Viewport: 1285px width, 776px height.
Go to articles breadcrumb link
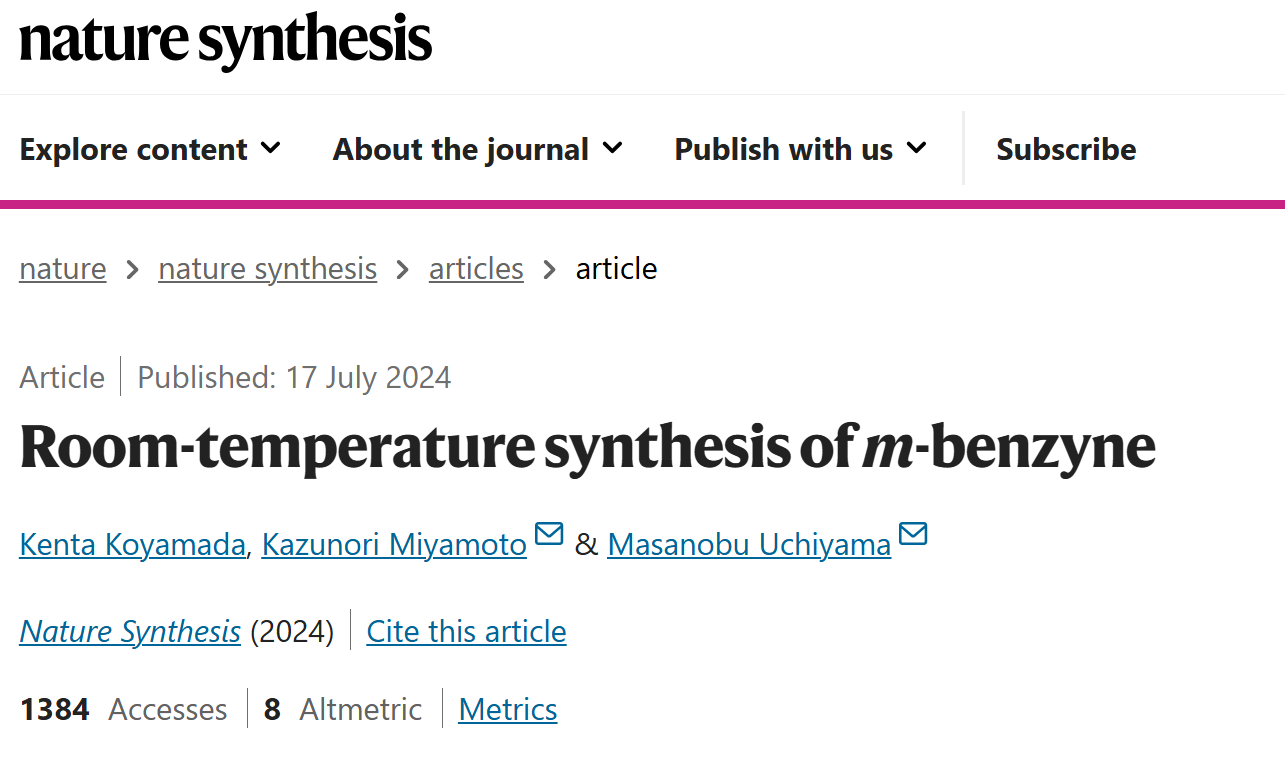point(476,269)
